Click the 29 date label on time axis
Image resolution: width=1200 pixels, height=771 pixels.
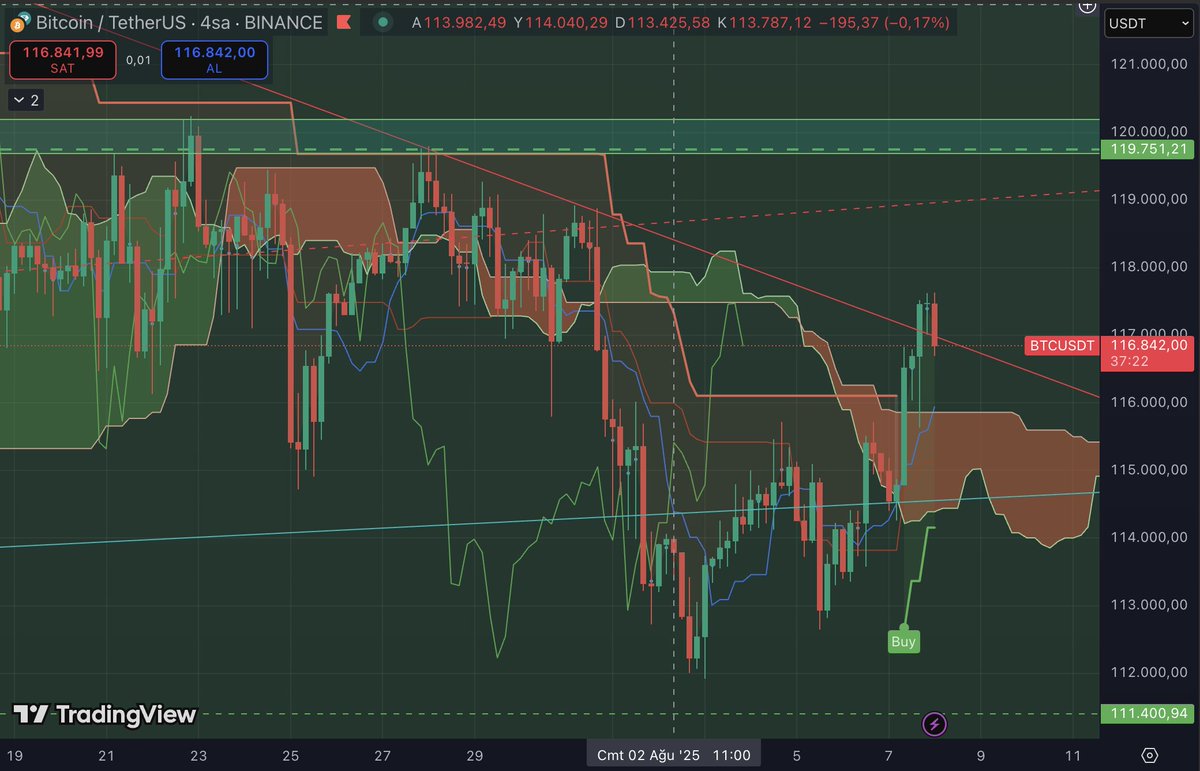pyautogui.click(x=475, y=755)
